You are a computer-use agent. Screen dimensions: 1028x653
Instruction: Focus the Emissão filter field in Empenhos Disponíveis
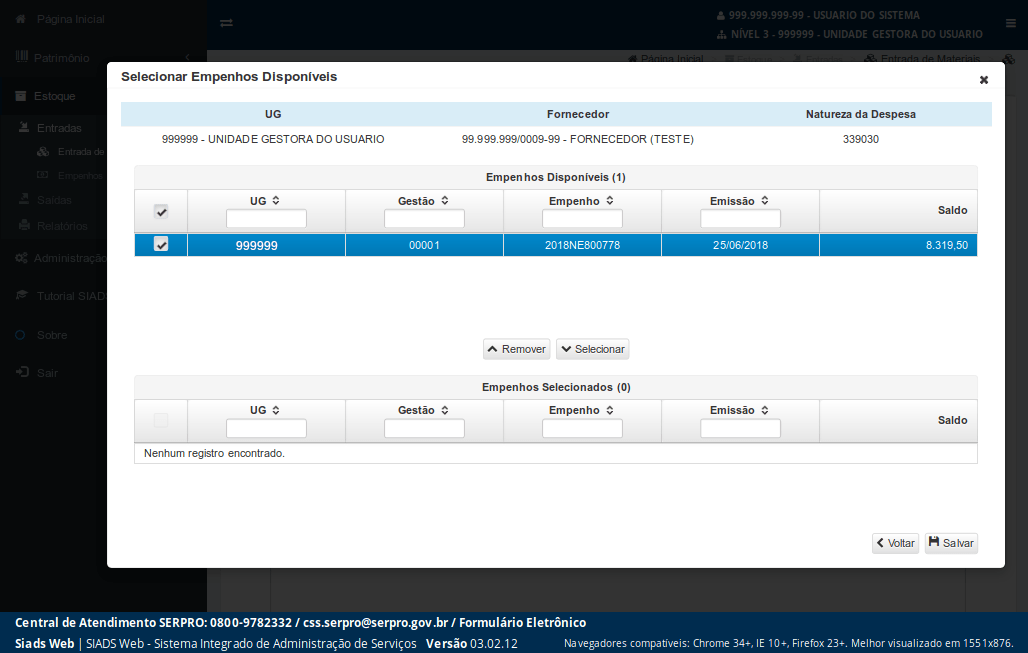coord(740,219)
